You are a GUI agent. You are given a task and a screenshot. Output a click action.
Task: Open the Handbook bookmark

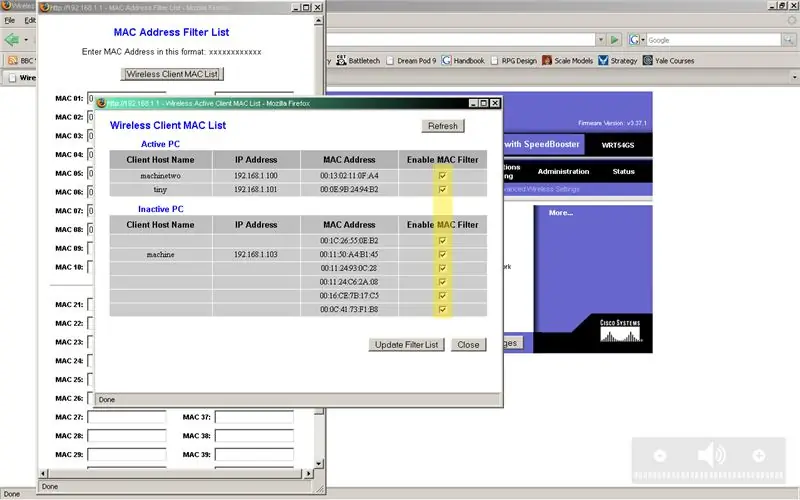point(463,61)
